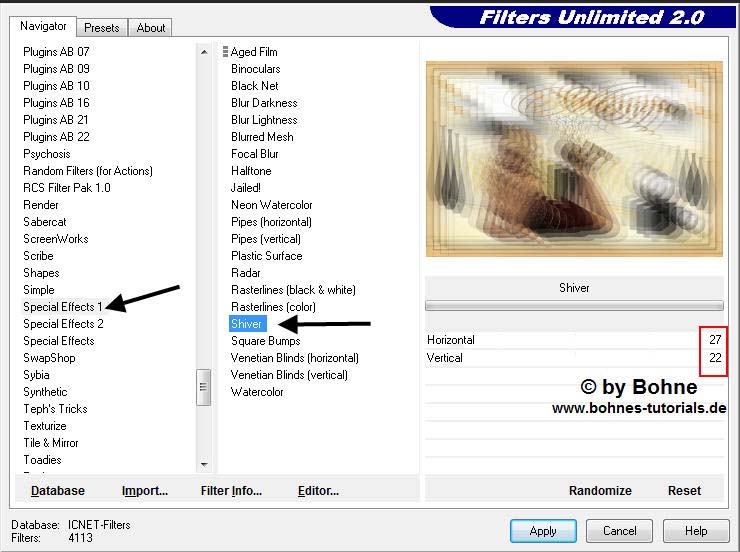The image size is (740, 552).
Task: Choose the Shiver filter
Action: pos(247,324)
